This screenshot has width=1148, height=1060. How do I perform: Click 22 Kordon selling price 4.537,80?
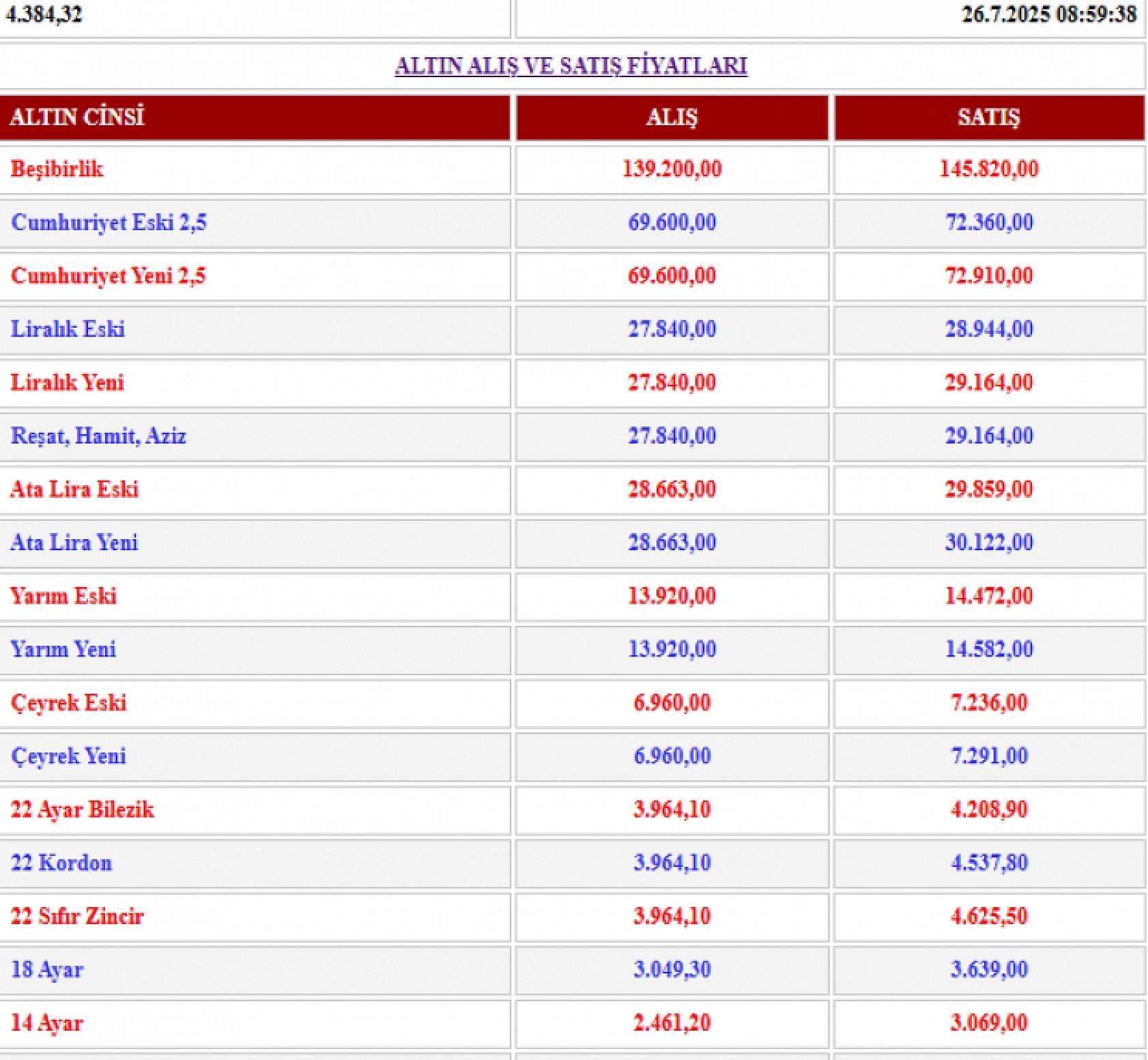pyautogui.click(x=988, y=863)
